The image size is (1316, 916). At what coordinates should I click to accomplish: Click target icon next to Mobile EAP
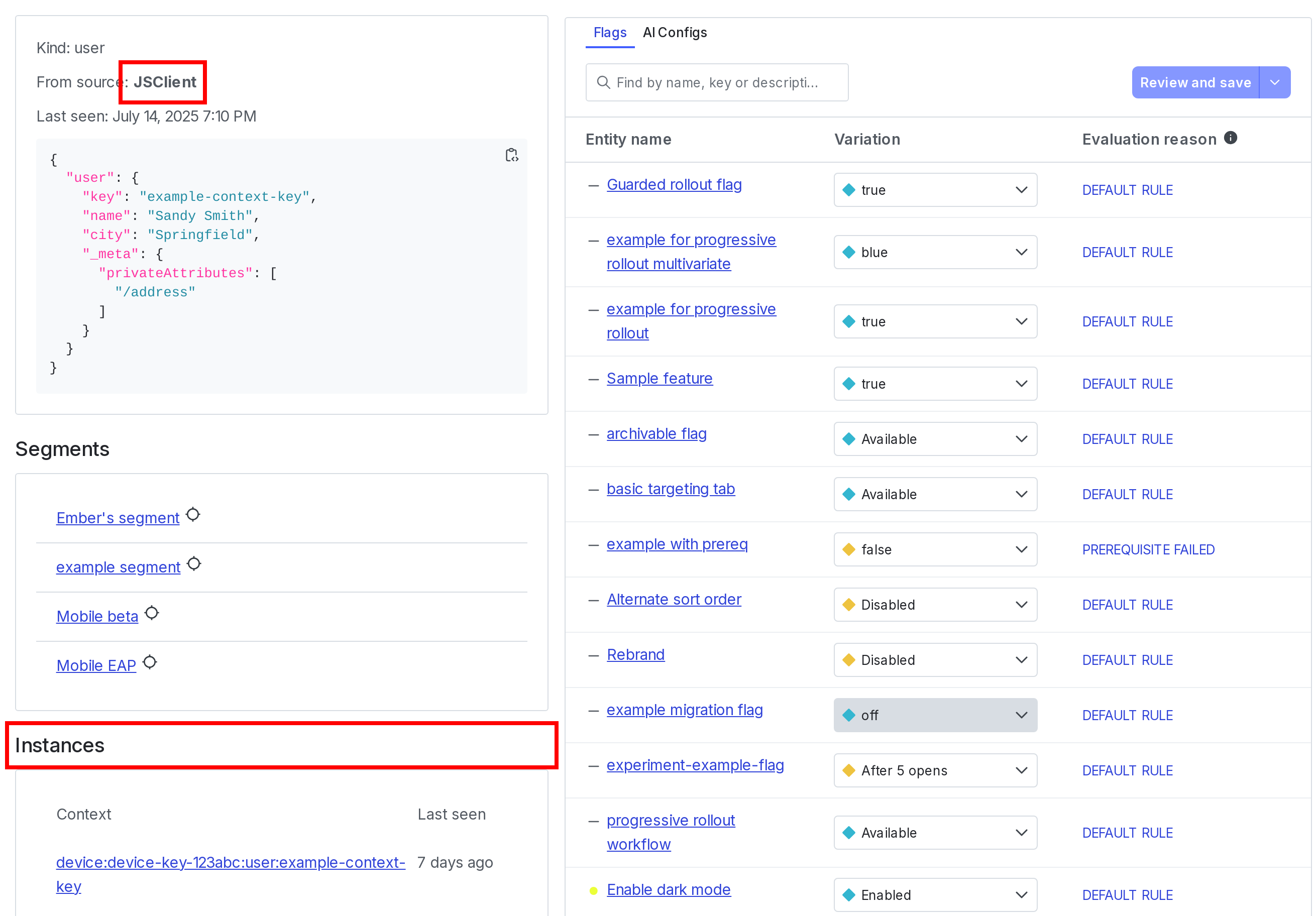pos(150,662)
